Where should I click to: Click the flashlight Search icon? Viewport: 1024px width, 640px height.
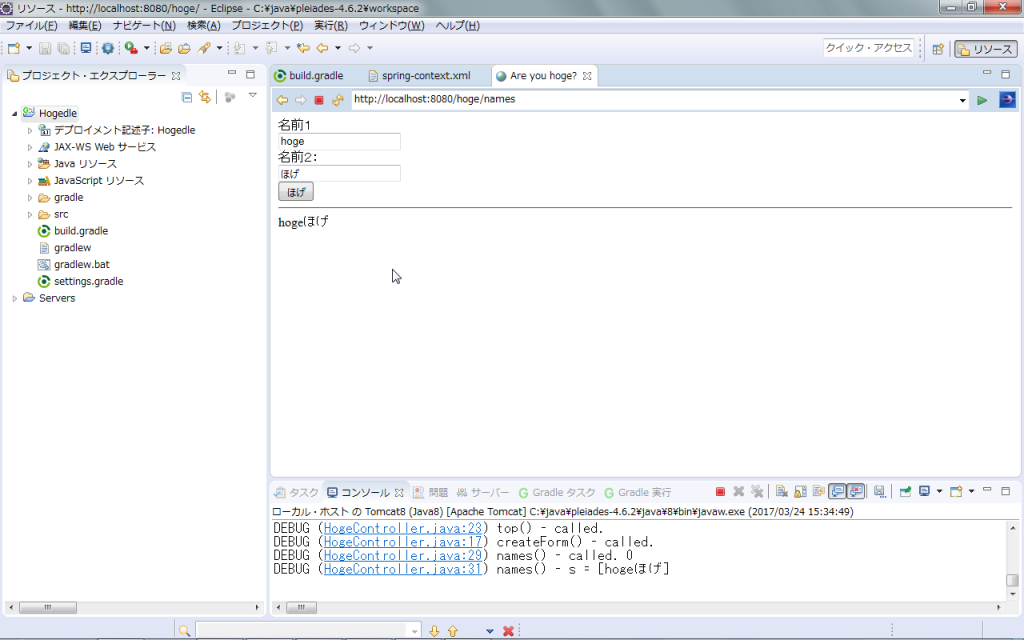tap(204, 48)
